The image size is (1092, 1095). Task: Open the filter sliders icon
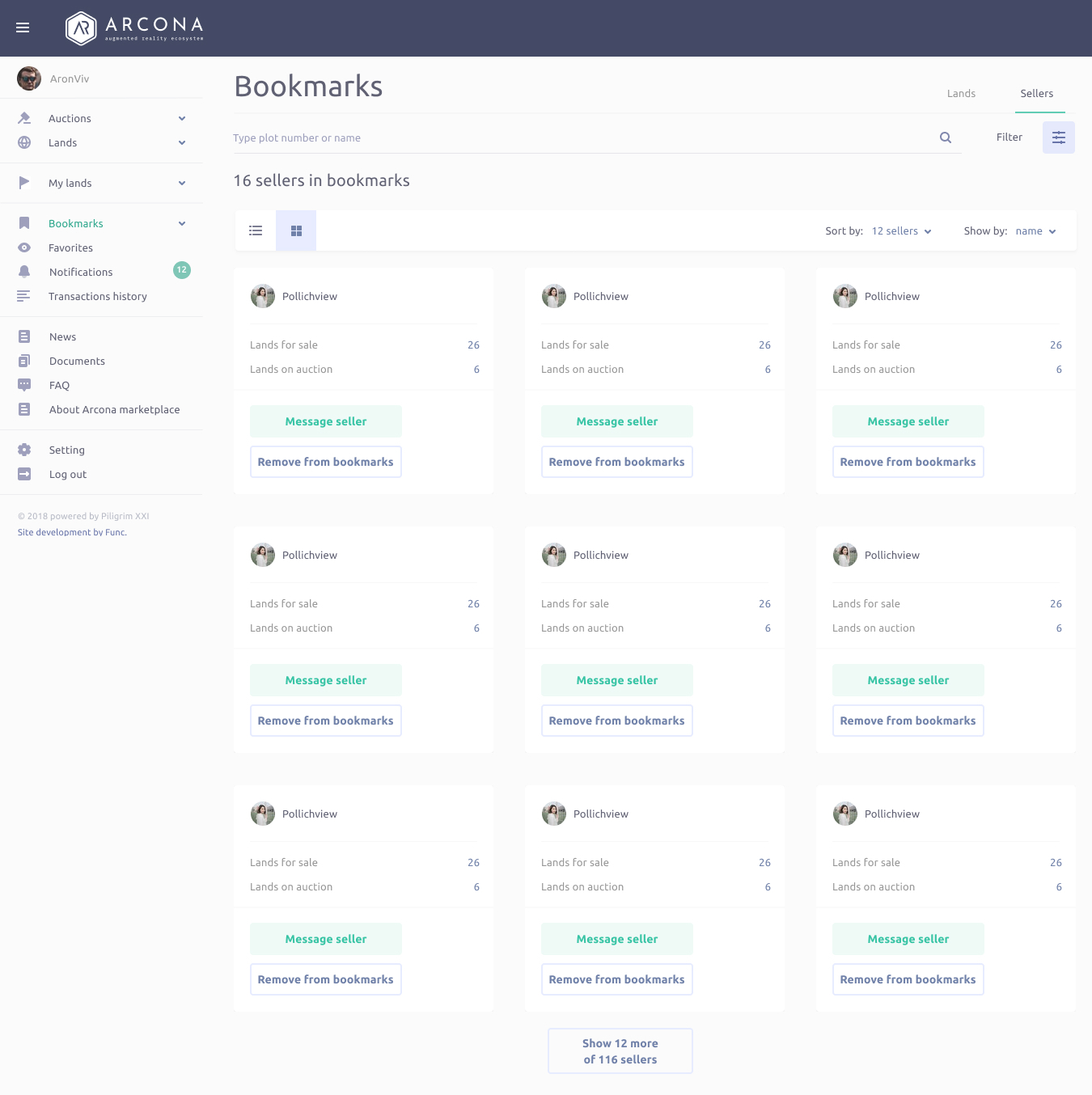pyautogui.click(x=1058, y=137)
